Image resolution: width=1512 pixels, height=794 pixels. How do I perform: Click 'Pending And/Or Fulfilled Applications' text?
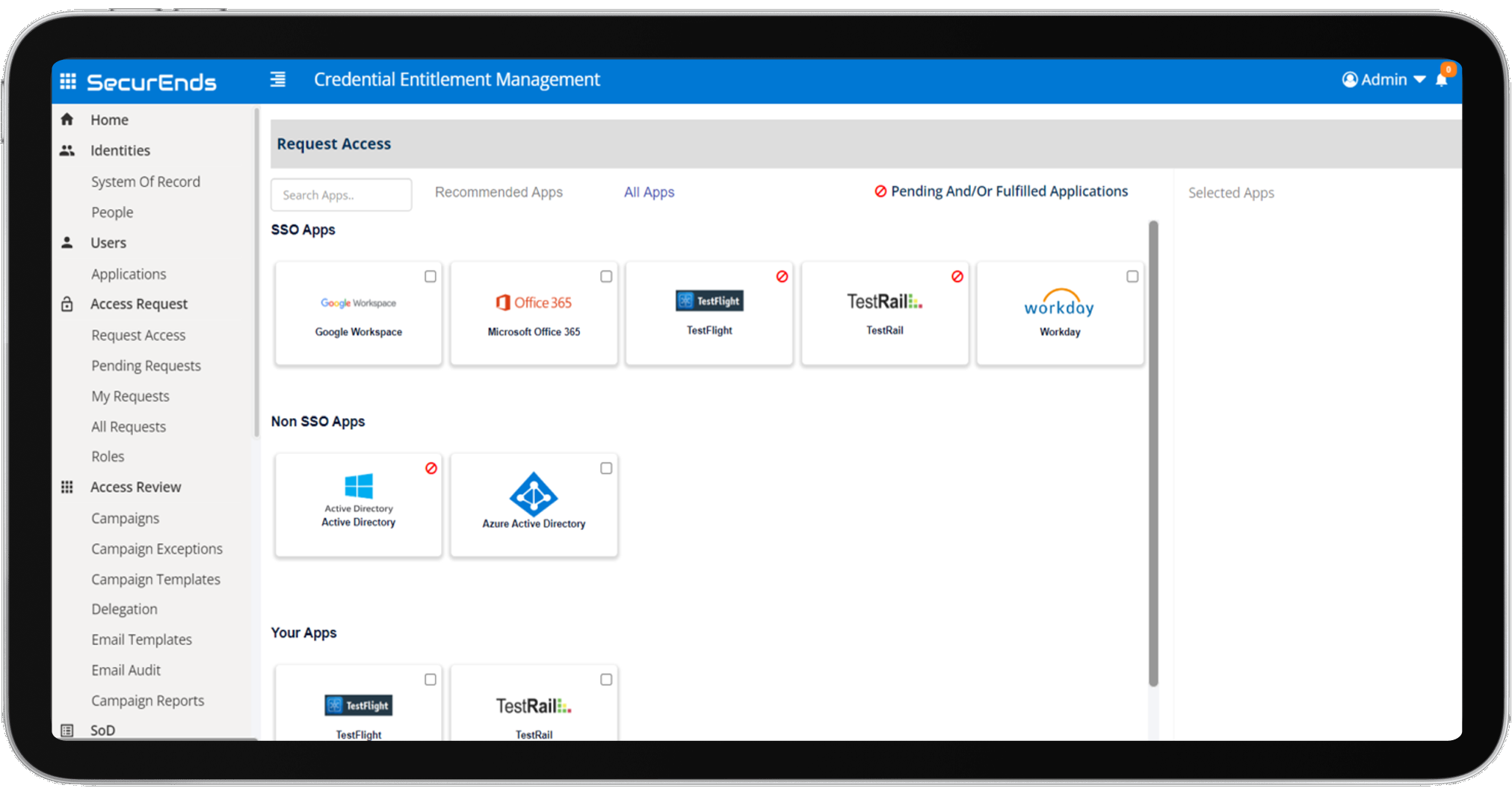point(1009,191)
